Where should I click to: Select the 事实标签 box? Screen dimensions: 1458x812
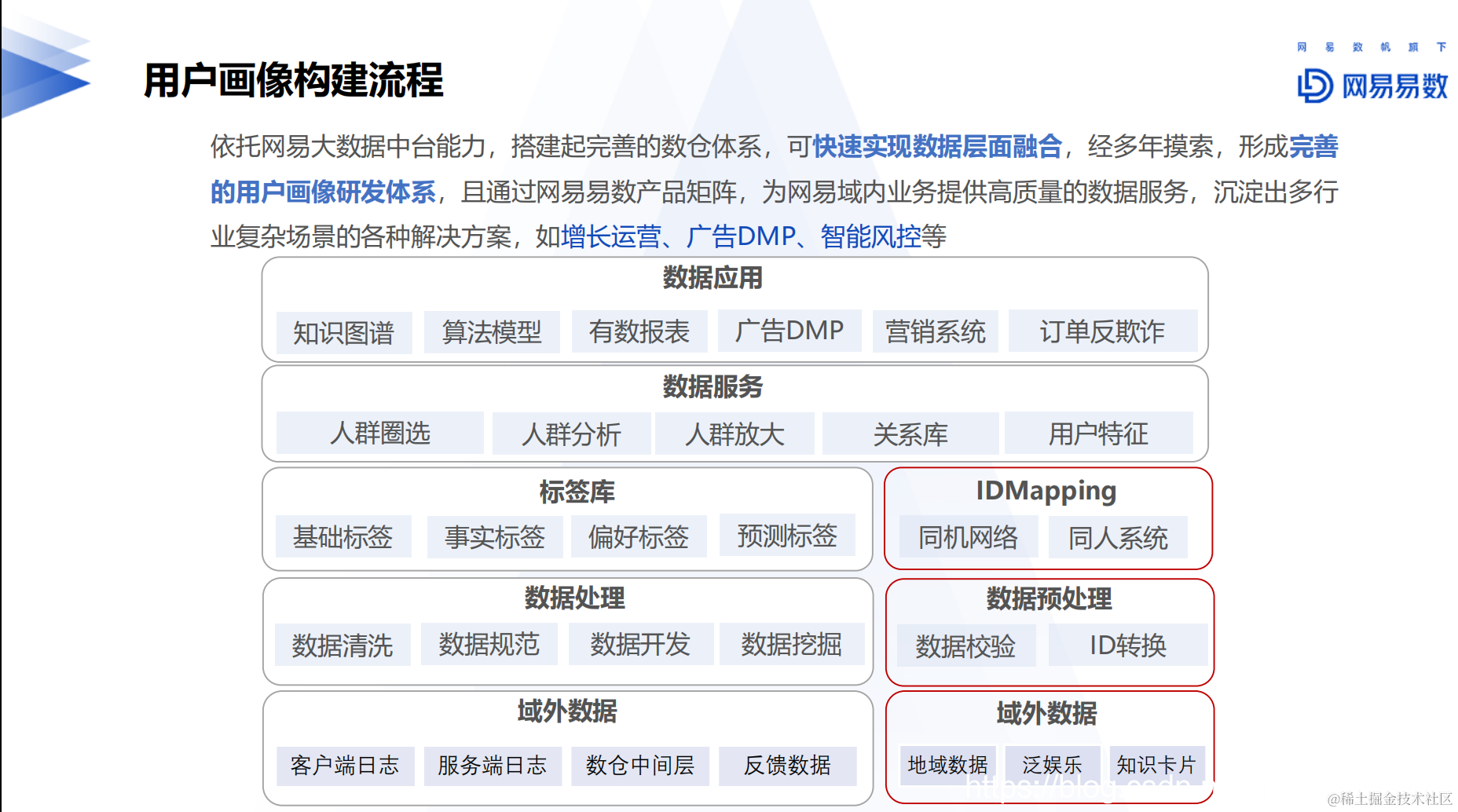495,537
